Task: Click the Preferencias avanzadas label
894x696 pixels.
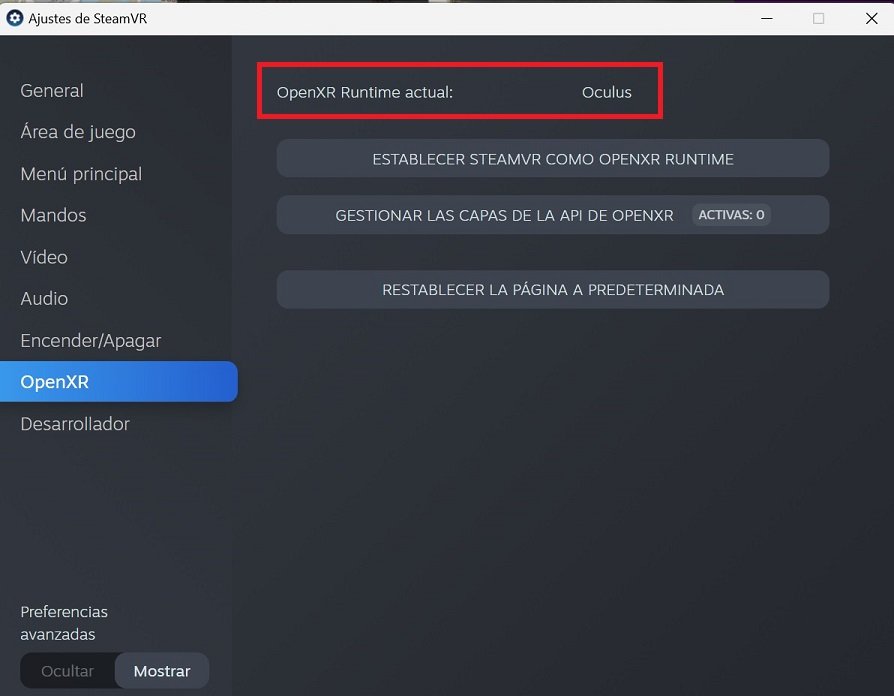Action: pos(64,623)
